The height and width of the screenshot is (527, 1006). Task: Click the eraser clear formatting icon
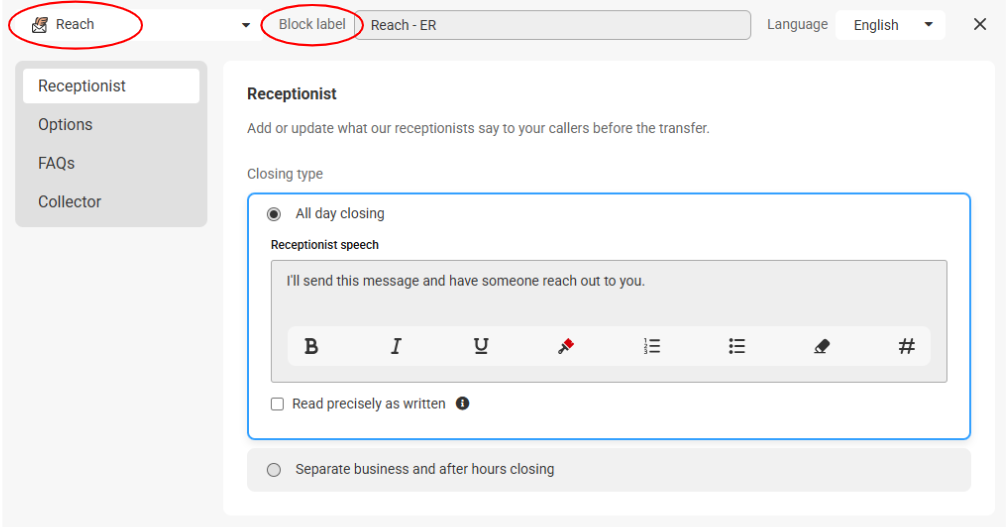[821, 347]
